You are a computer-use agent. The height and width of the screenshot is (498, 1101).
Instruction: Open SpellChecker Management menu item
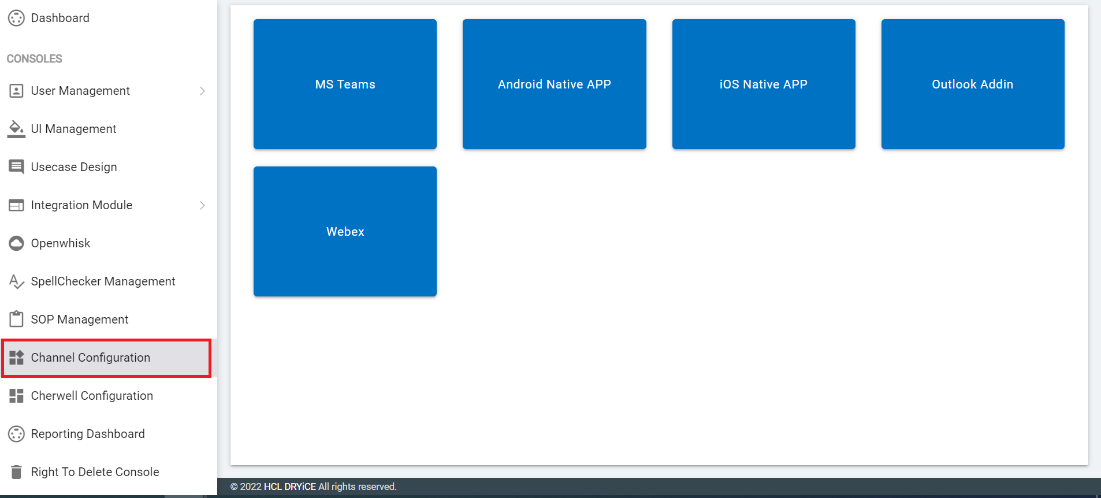coord(108,281)
